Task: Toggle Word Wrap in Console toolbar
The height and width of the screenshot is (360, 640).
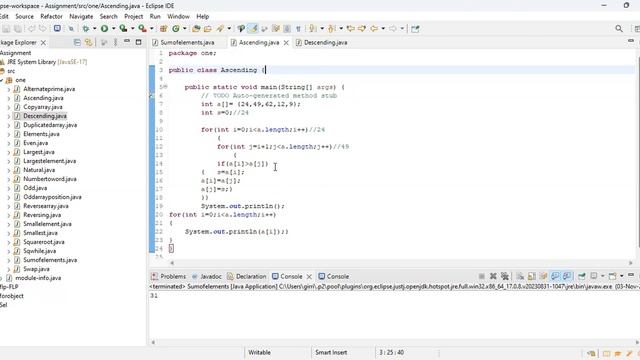Action: tap(543, 276)
